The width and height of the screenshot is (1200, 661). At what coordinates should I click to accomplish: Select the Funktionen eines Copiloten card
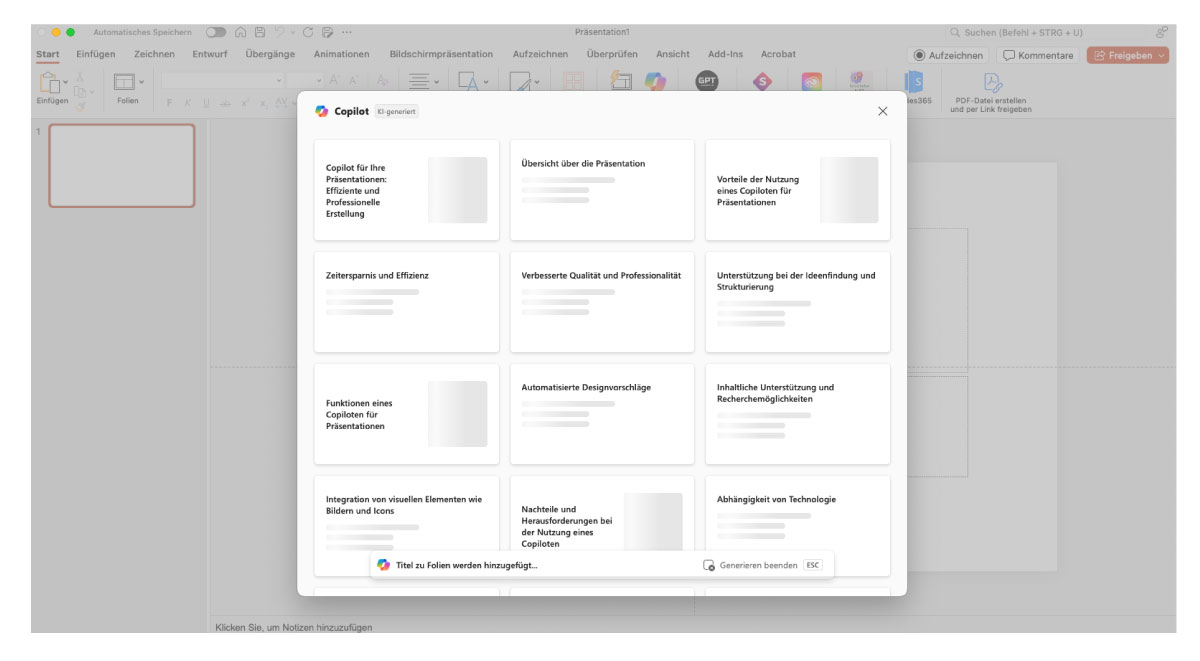406,414
